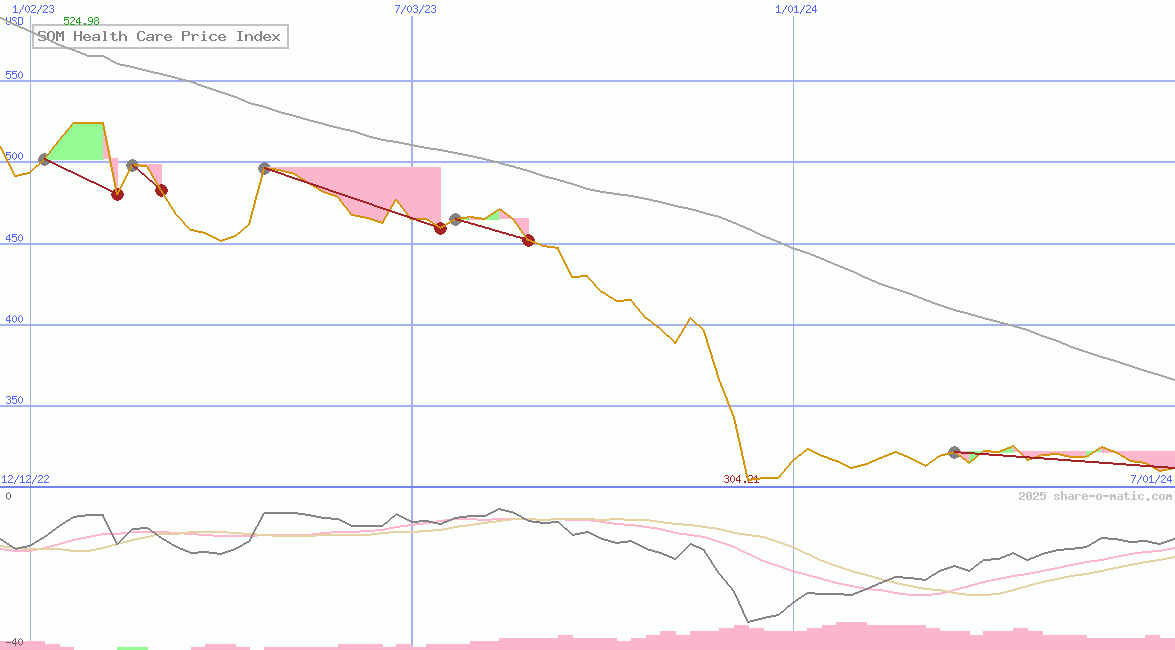
Task: Select the 1/01/24 date label at top
Action: point(796,9)
